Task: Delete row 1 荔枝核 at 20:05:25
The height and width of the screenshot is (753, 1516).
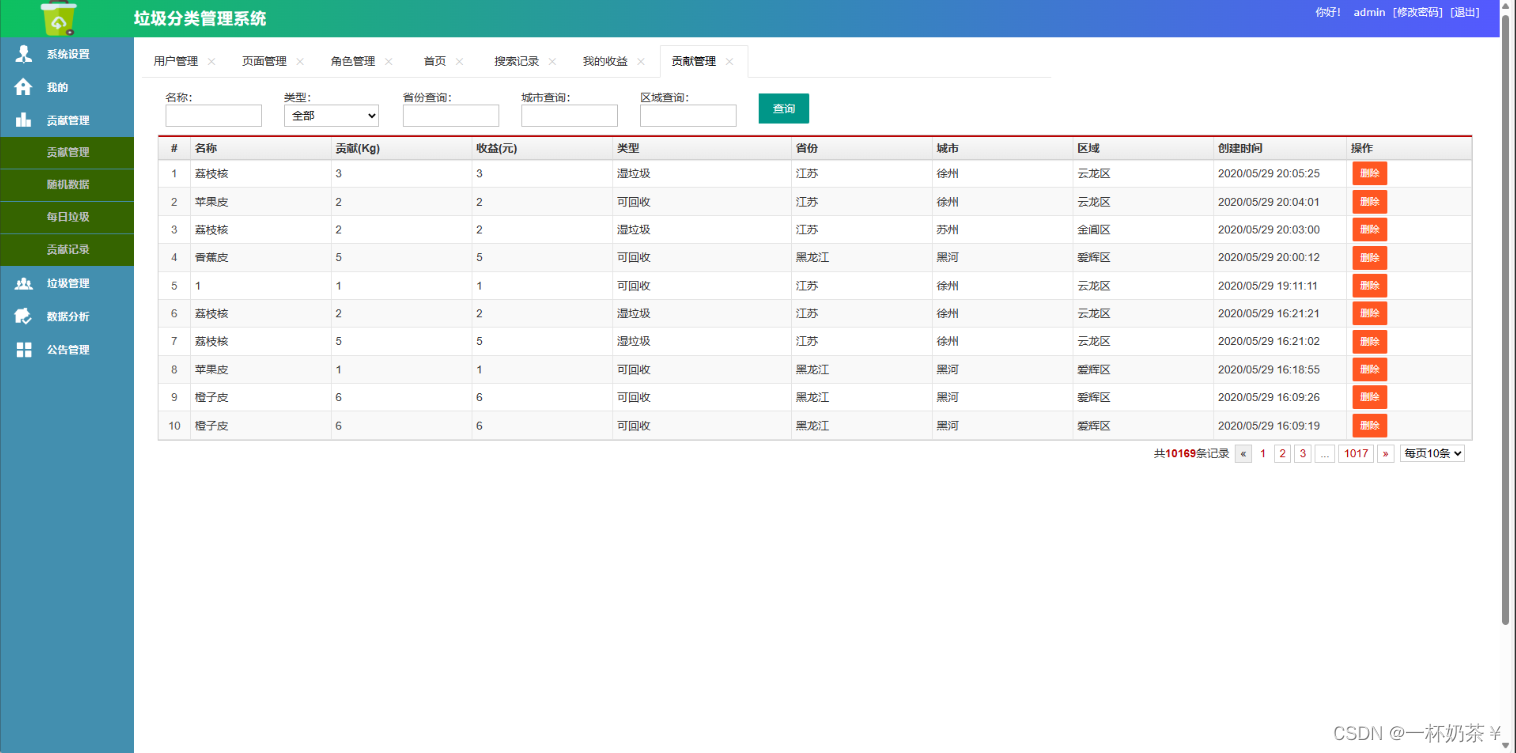Action: (x=1370, y=173)
